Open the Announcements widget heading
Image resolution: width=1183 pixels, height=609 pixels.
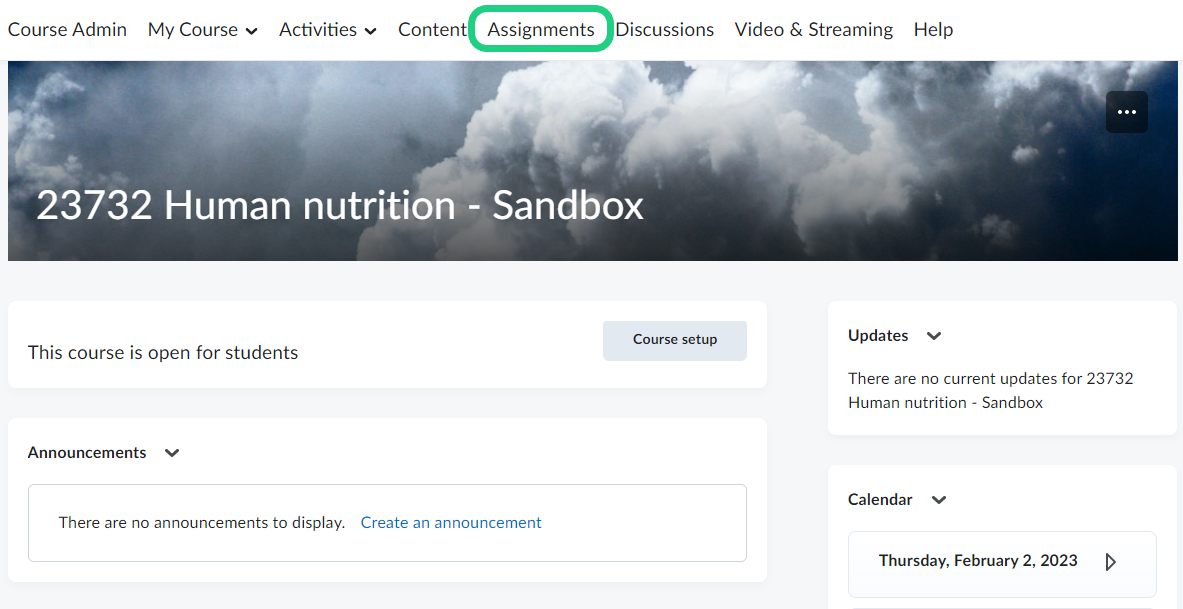87,453
